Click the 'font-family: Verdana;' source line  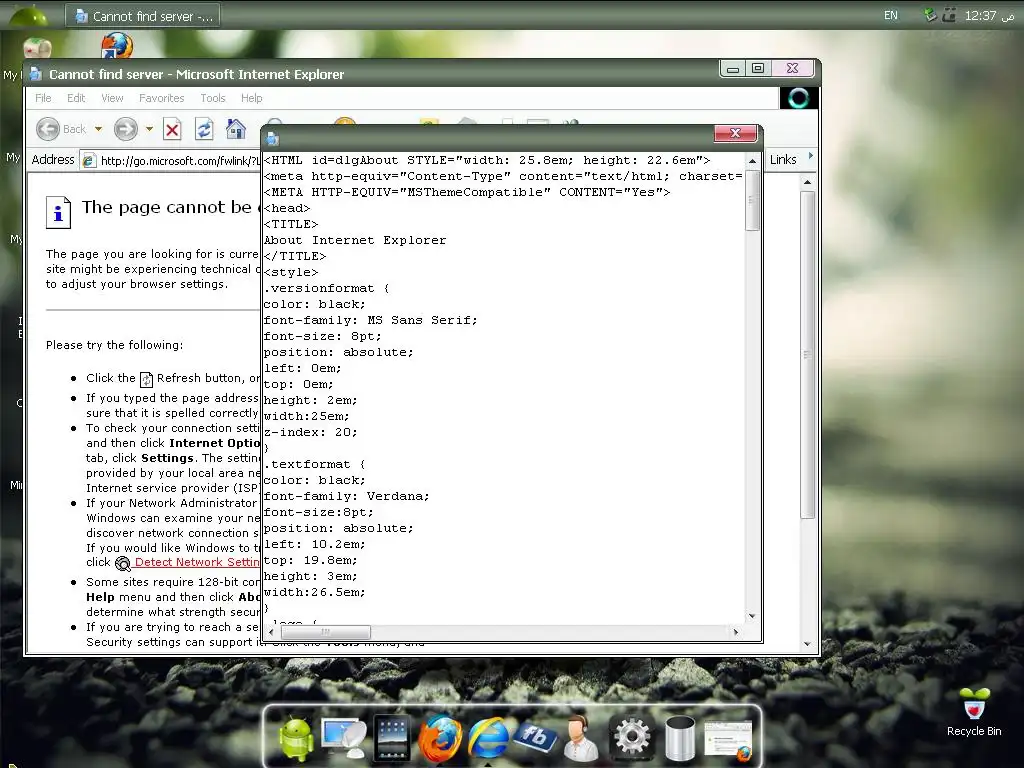347,496
